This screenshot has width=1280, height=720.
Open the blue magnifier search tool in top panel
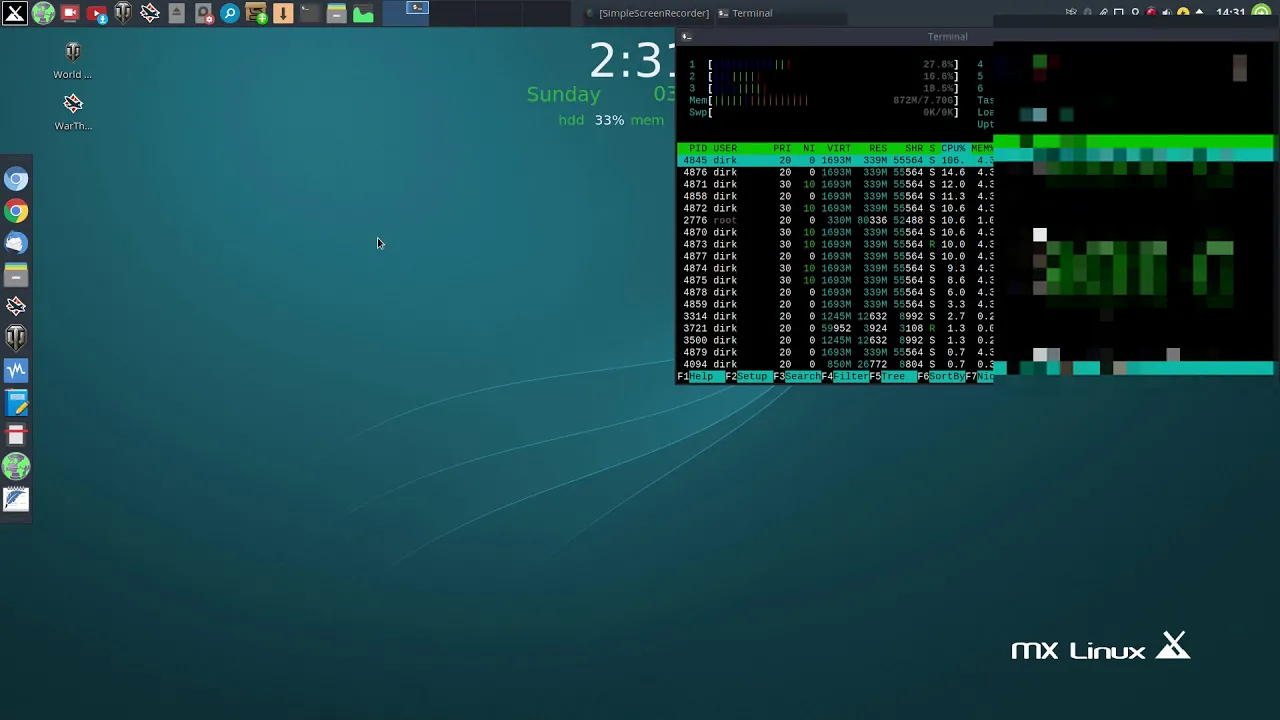click(x=230, y=13)
